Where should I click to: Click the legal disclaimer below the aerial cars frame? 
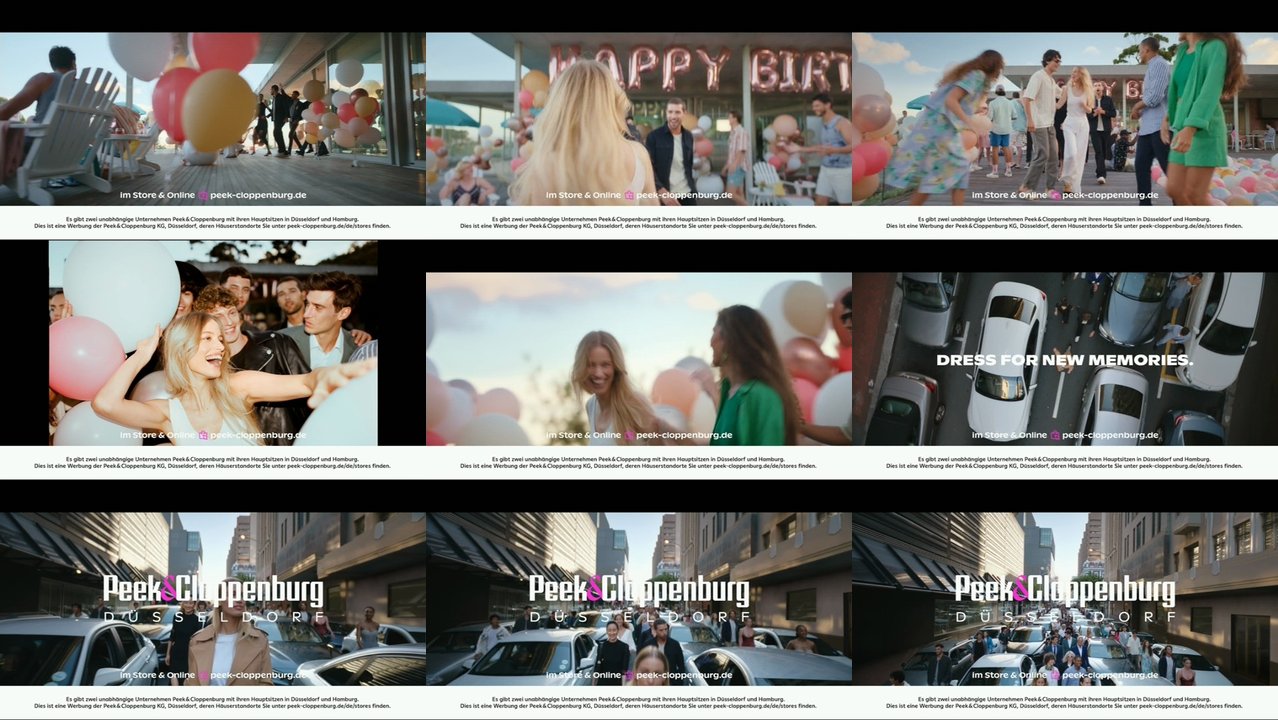1065,462
